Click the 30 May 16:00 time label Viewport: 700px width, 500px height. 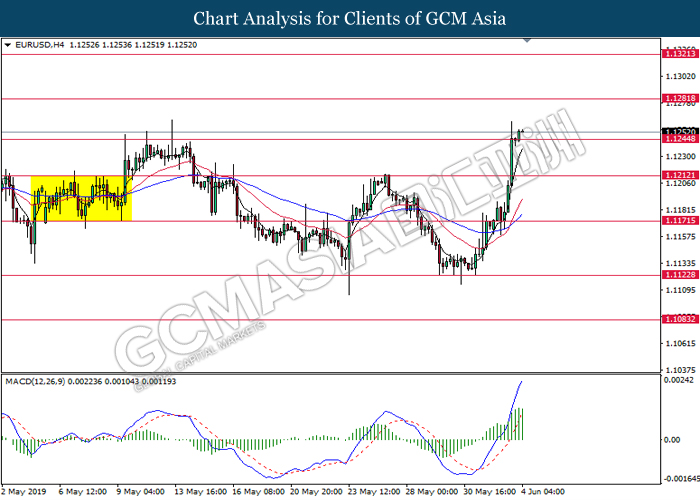490,492
